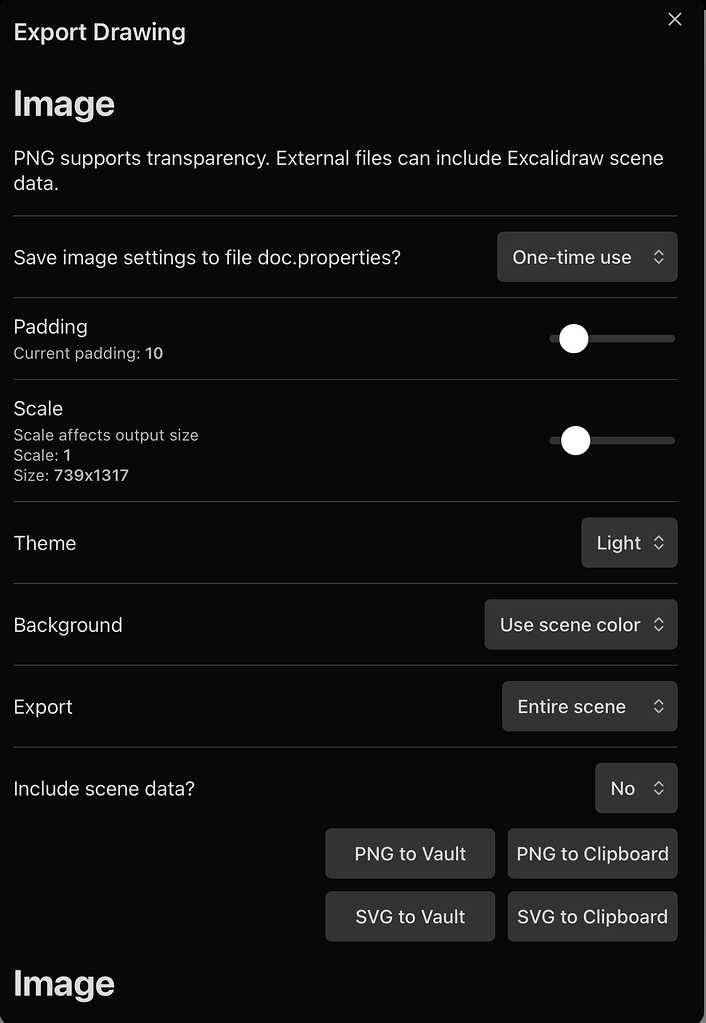Copy the drawing as PNG to Clipboard
This screenshot has width=706, height=1023.
[592, 853]
